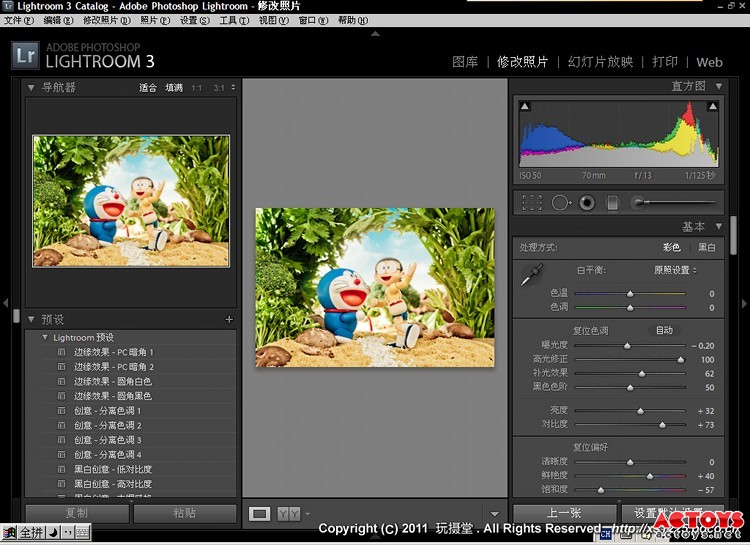The image size is (750, 545).
Task: Click the Lr logo icon
Action: (25, 56)
